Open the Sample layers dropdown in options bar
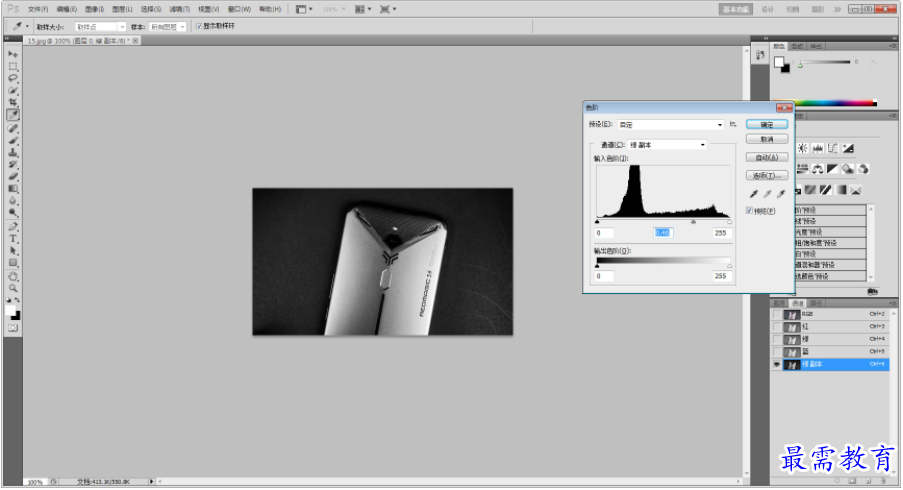 (168, 26)
